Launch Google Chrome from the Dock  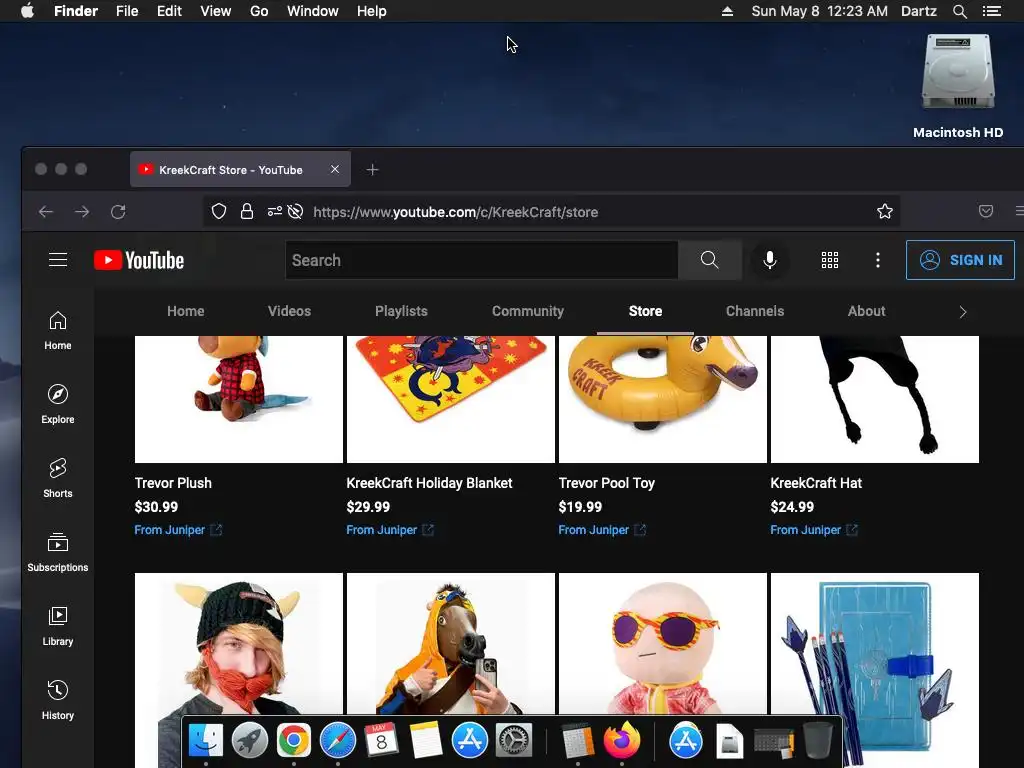294,741
